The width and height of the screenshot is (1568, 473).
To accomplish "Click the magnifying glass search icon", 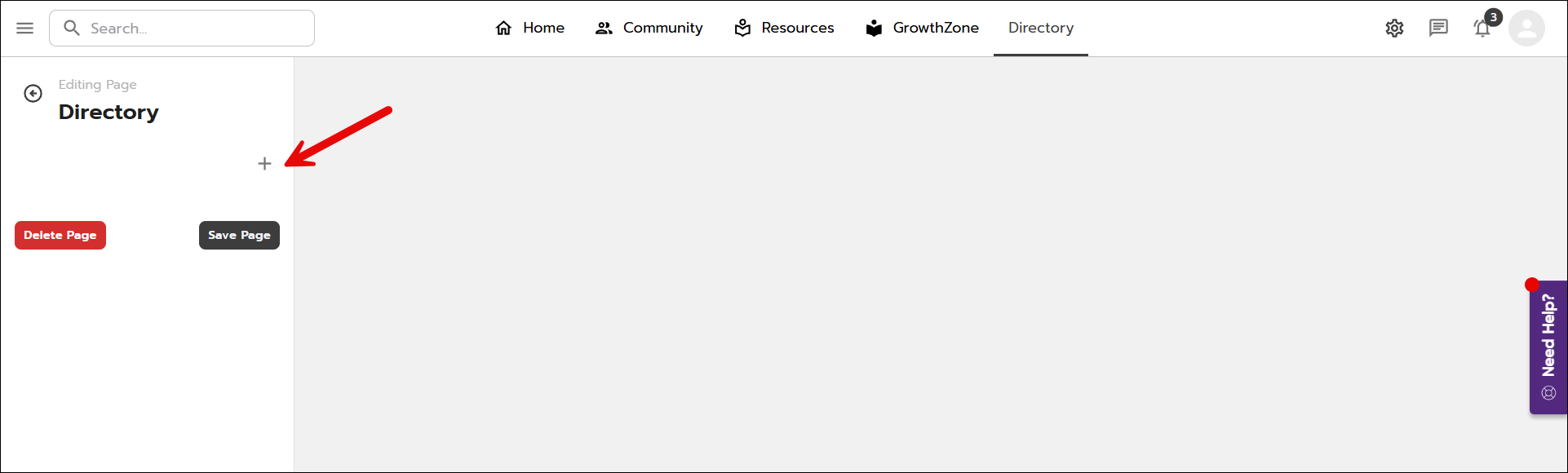I will click(72, 29).
